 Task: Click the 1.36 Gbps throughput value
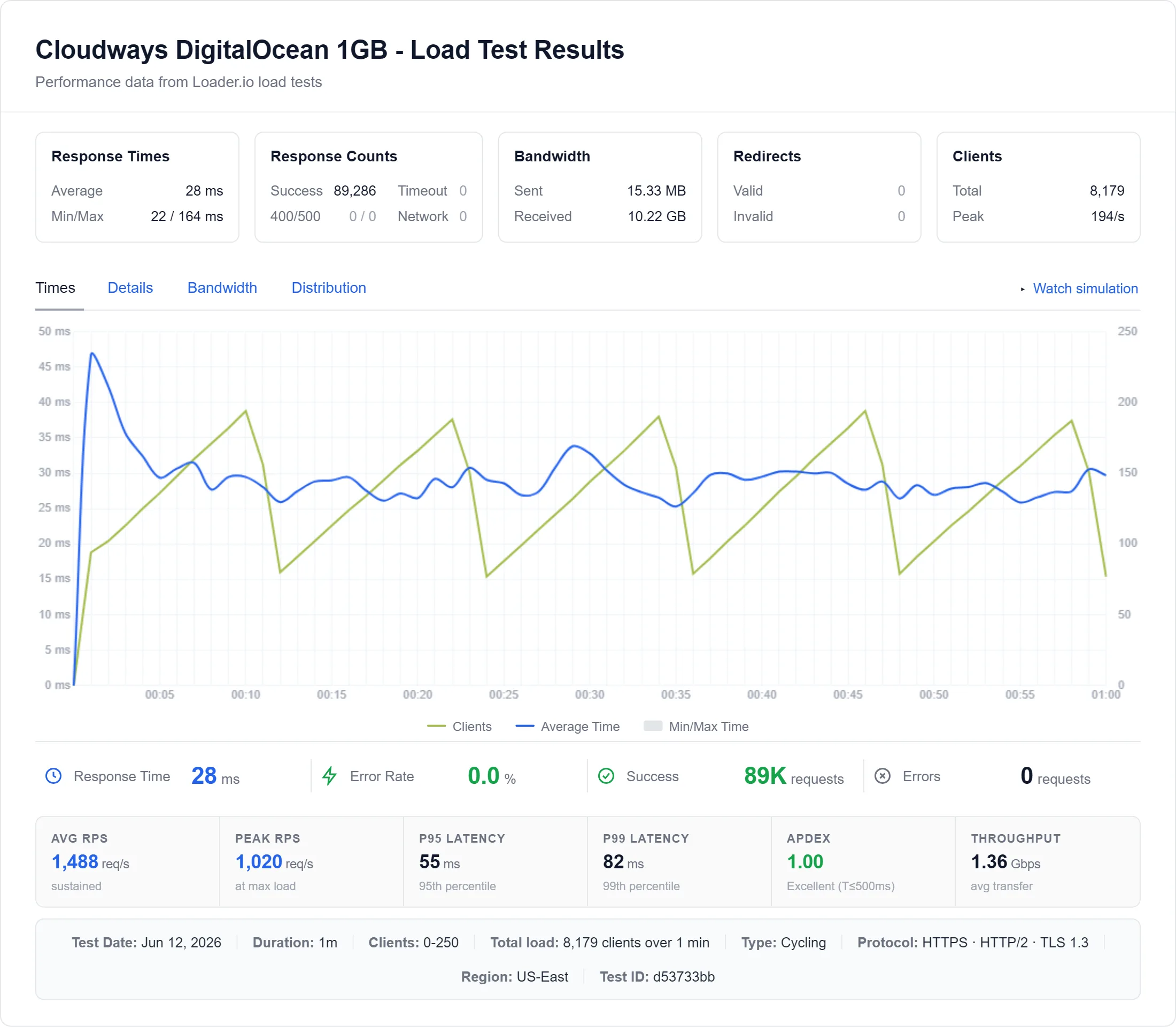pyautogui.click(x=1005, y=861)
